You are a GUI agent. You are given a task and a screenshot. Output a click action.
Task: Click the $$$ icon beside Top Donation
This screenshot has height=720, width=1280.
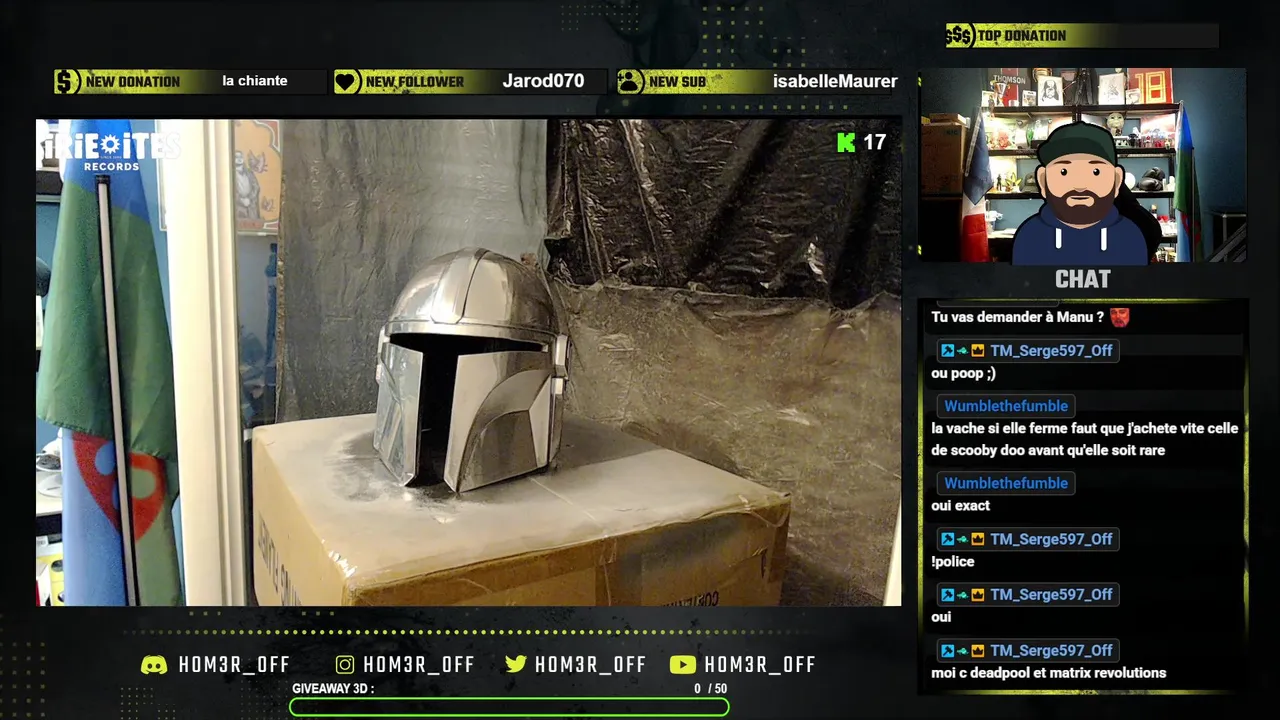click(959, 36)
